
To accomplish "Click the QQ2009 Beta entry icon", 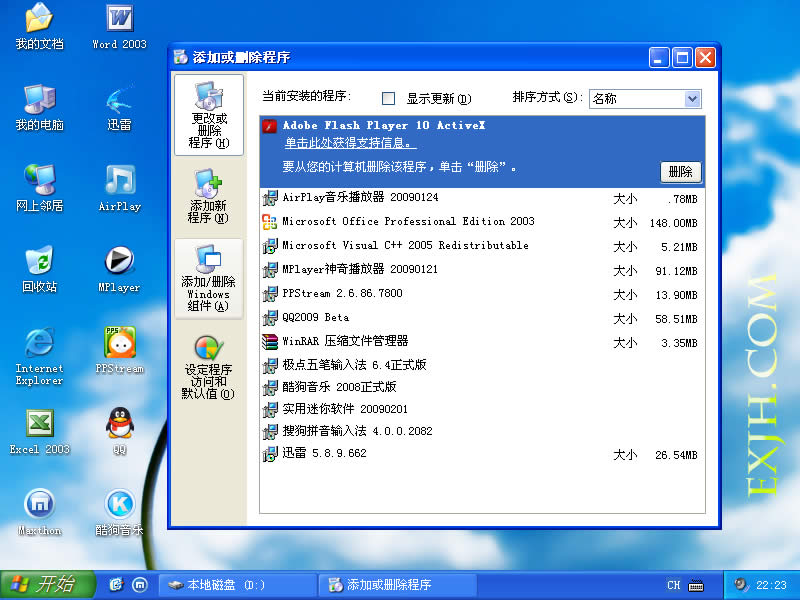I will 269,317.
